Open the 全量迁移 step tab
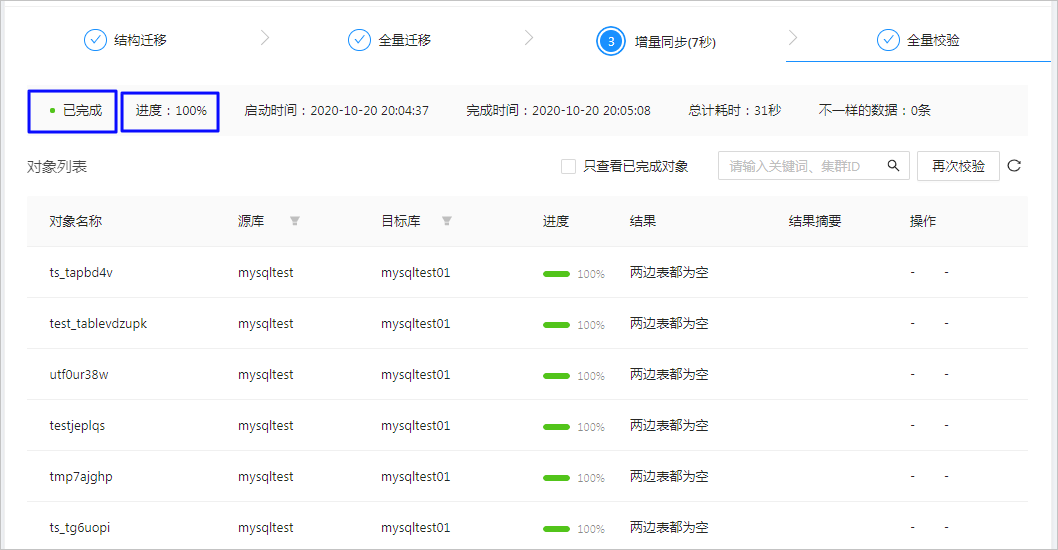The height and width of the screenshot is (550, 1058). [389, 40]
